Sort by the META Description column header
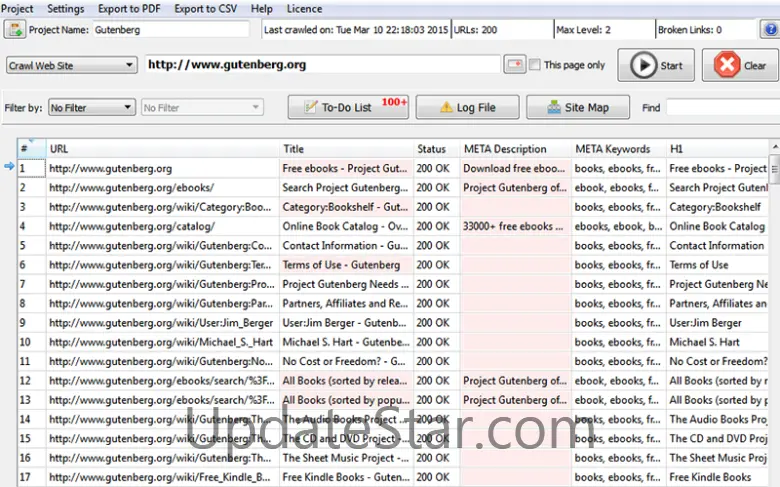 (516, 149)
